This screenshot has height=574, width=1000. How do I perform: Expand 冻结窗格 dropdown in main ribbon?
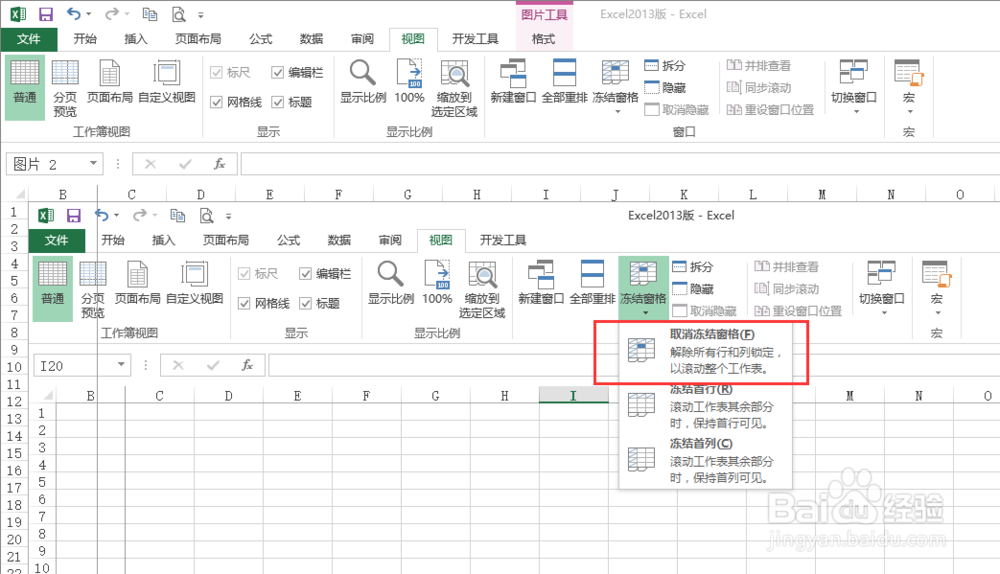[x=617, y=112]
